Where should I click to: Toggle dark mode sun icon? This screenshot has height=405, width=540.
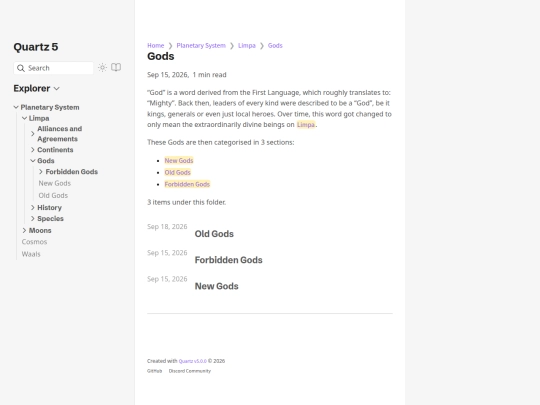pos(102,68)
